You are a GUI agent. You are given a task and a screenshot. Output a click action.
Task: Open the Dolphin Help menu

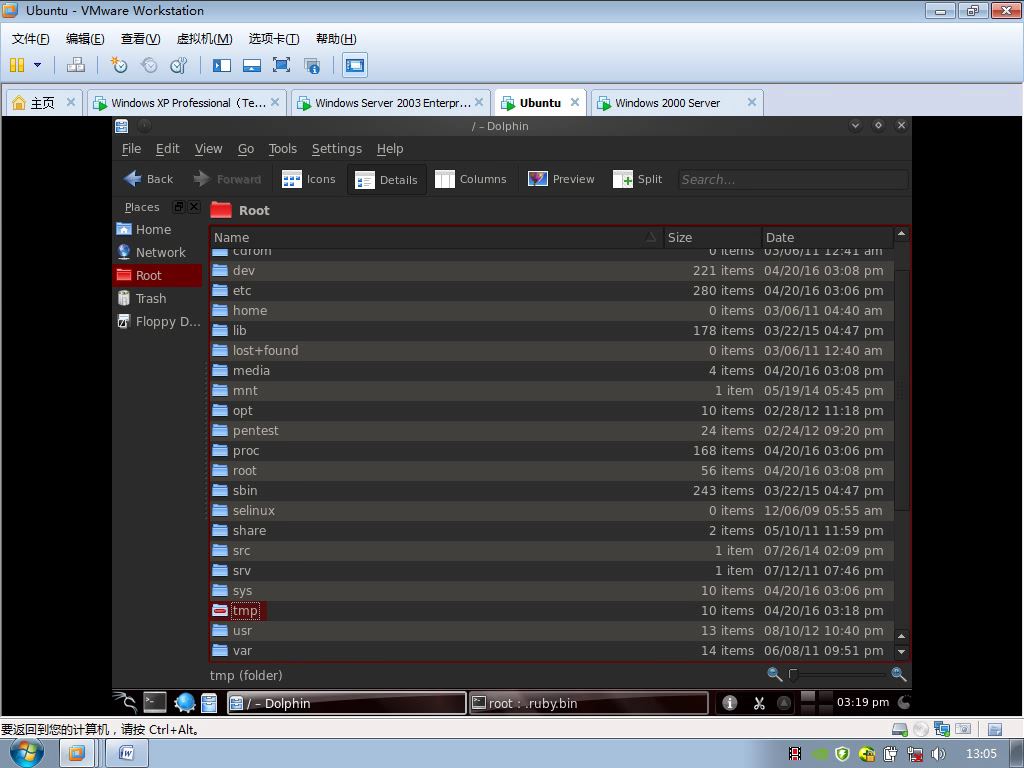(390, 149)
